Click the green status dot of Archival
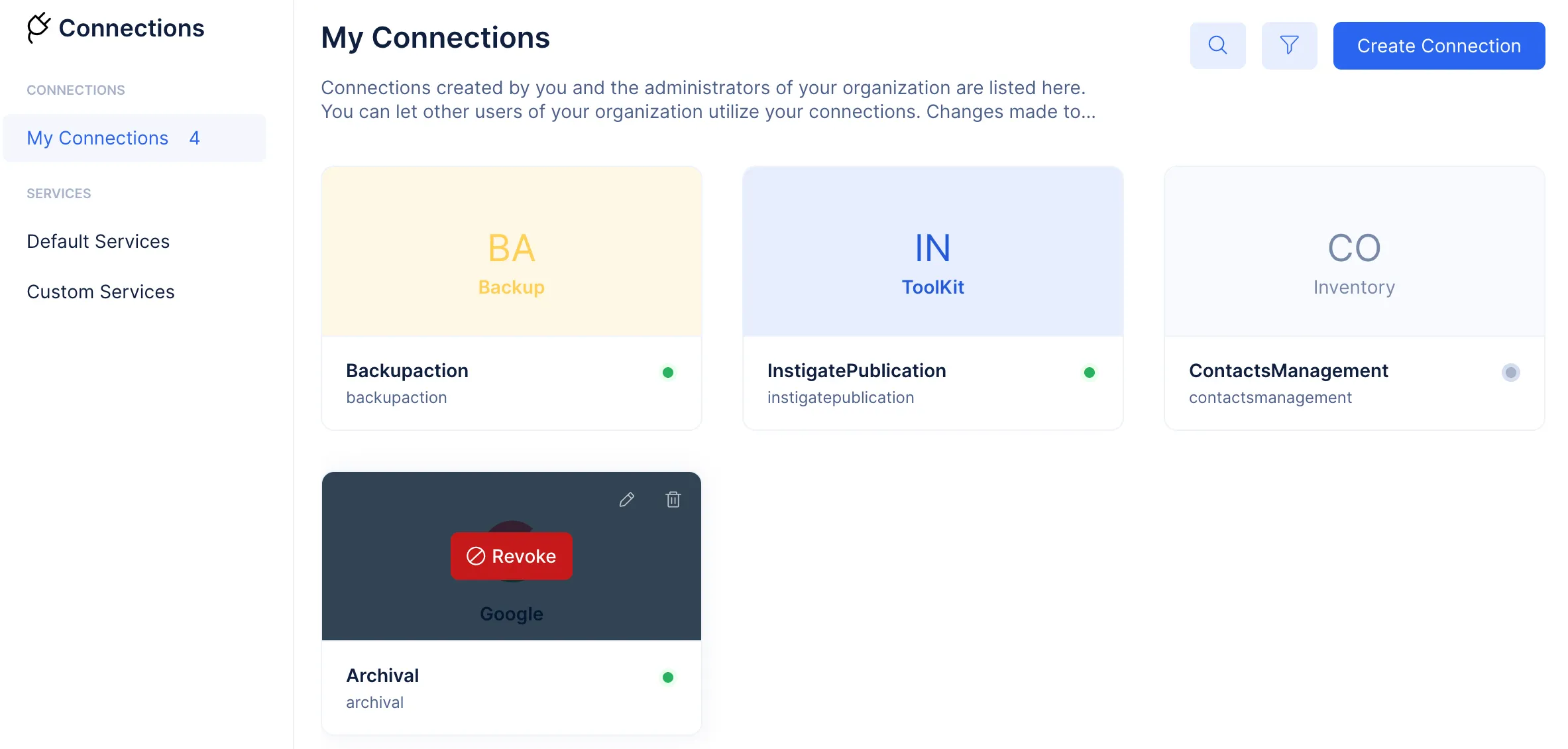Screen dimensions: 1568x749 (668, 677)
